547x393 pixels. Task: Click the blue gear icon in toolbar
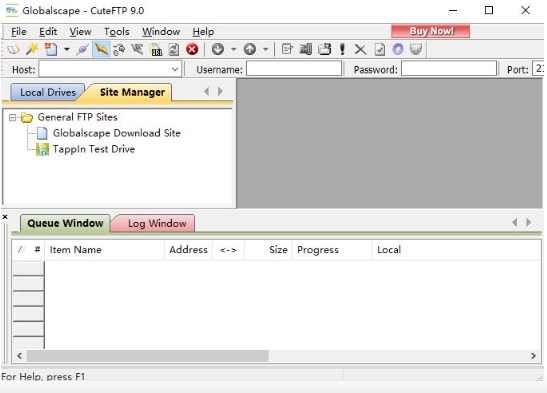pos(398,49)
